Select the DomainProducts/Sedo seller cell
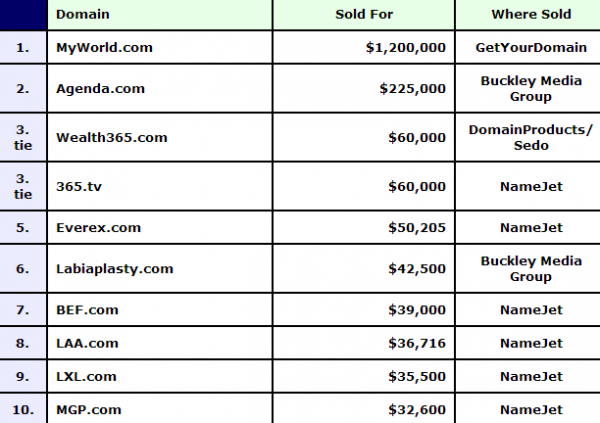 tap(531, 137)
